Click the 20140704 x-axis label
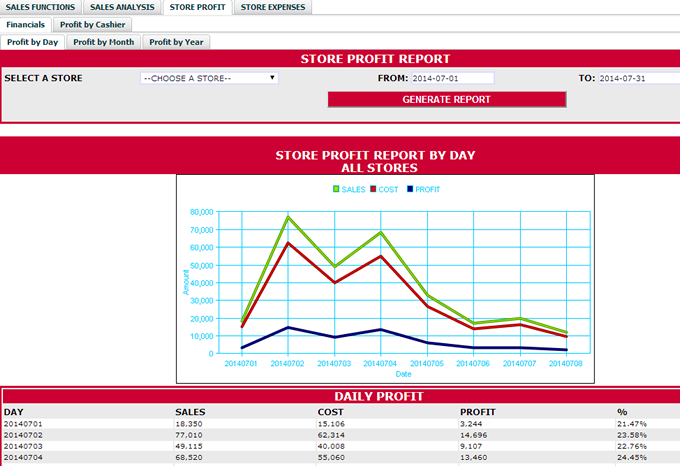680x466 pixels. (380, 364)
